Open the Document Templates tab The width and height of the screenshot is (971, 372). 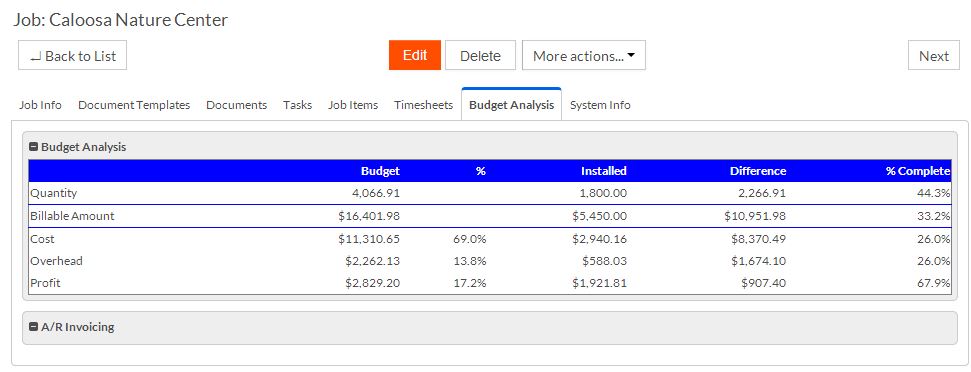134,105
